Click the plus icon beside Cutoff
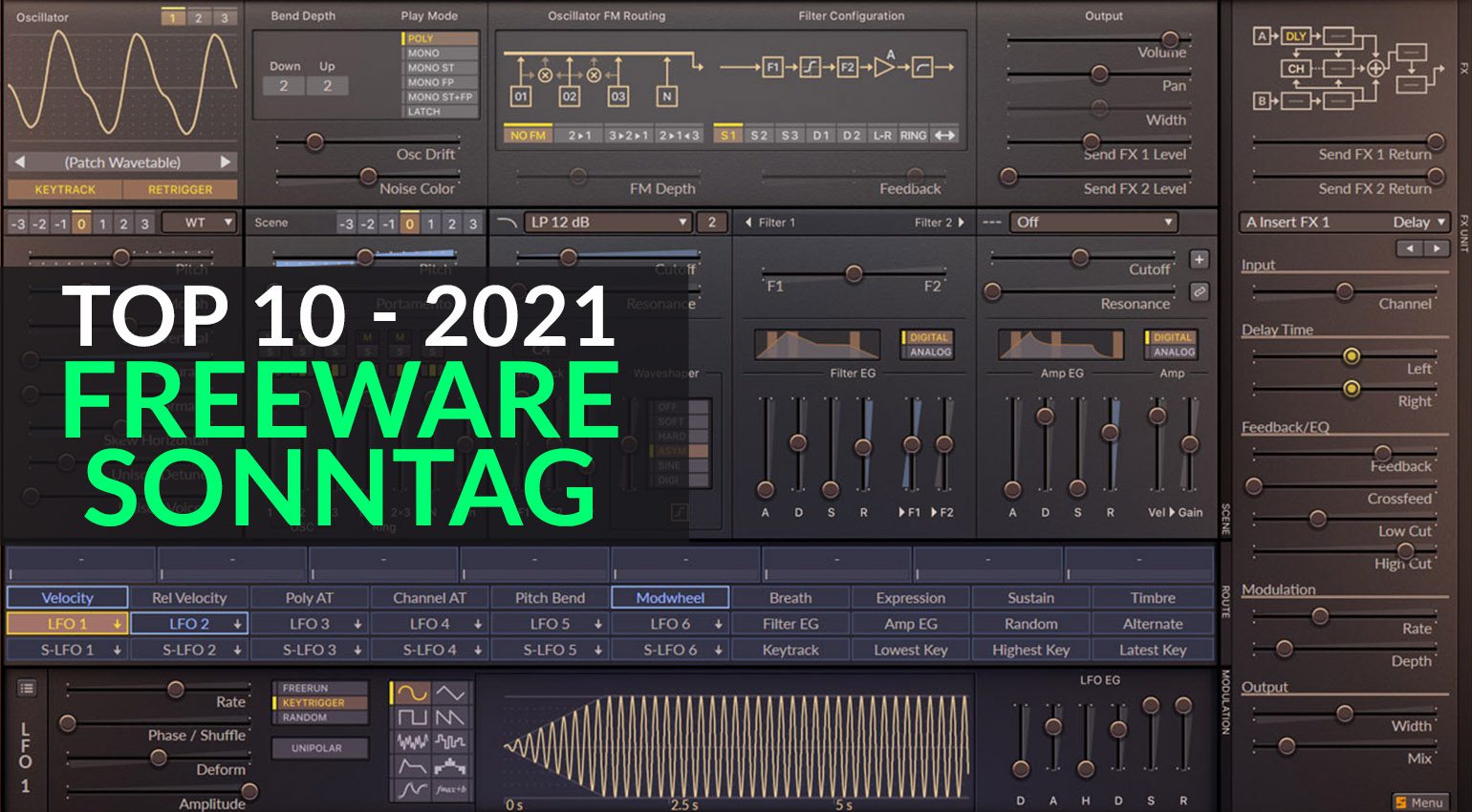Screen dimensions: 1472x812 point(1199,260)
